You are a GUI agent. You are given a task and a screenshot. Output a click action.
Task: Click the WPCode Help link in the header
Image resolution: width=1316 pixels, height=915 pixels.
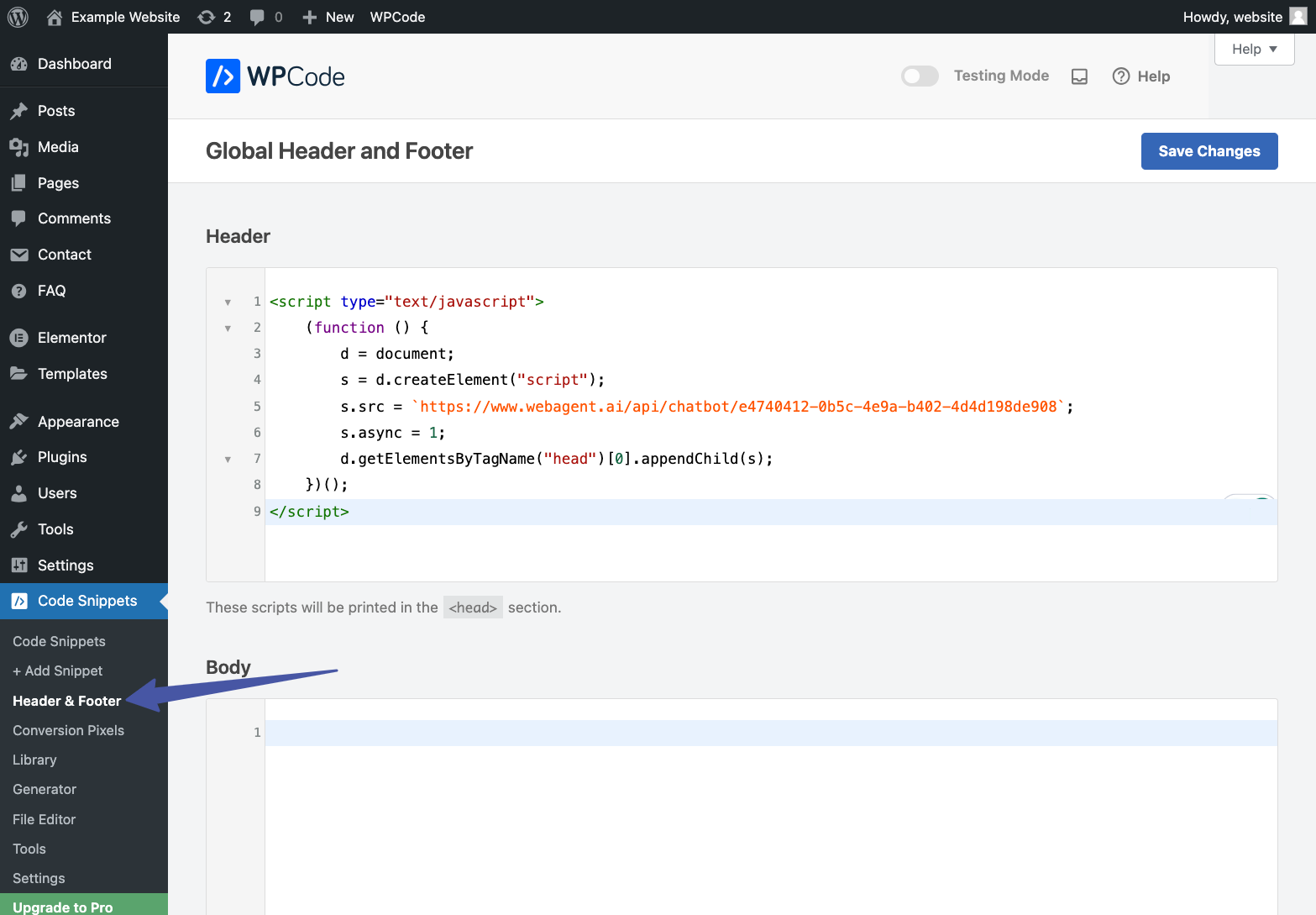(x=1141, y=76)
